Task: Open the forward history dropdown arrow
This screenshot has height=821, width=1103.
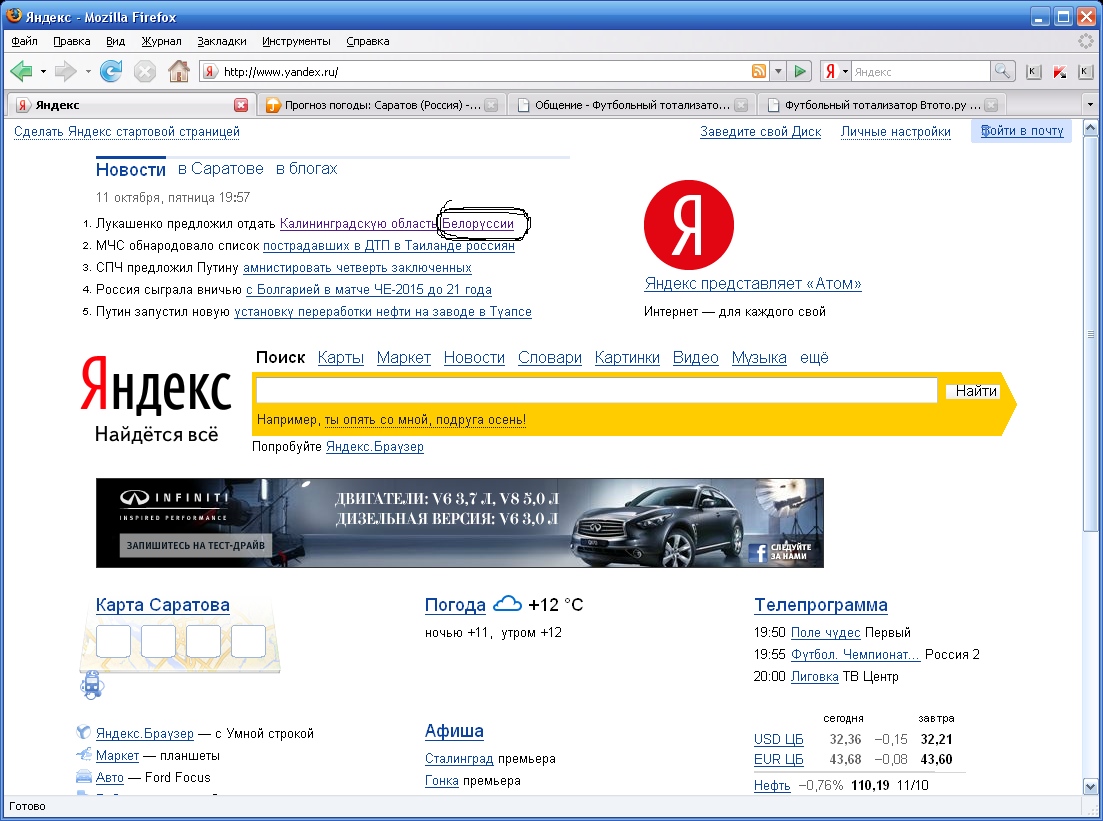Action: 88,71
